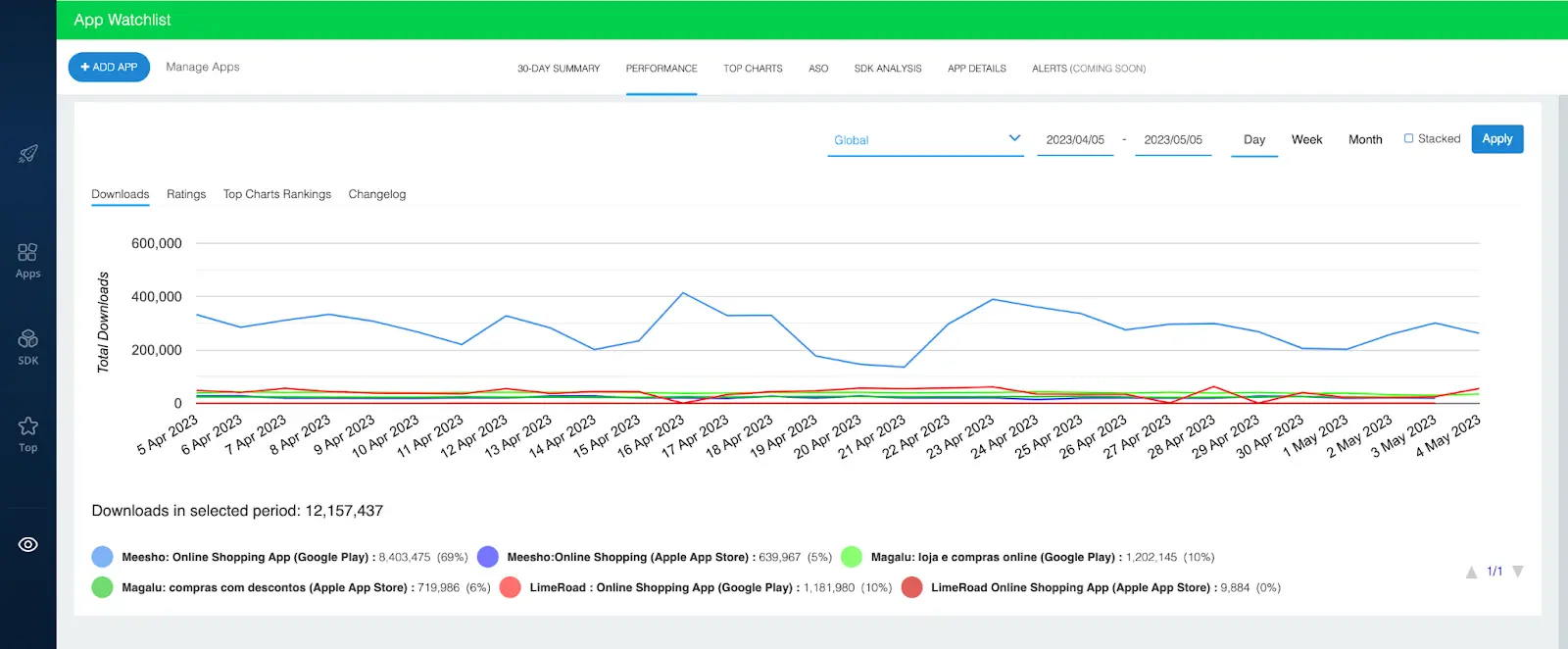
Task: Switch to the Top Charts tab
Action: (753, 69)
